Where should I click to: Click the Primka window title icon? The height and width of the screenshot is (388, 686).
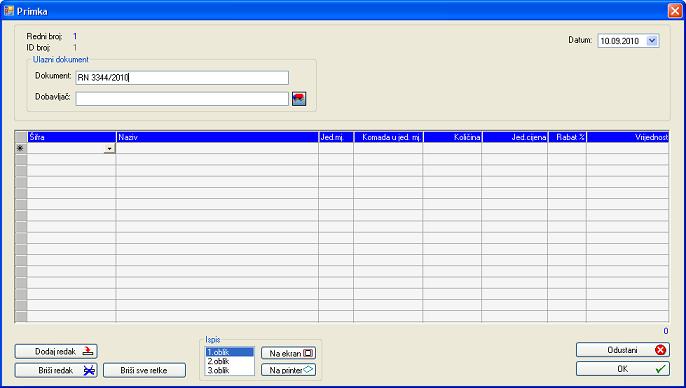click(8, 11)
